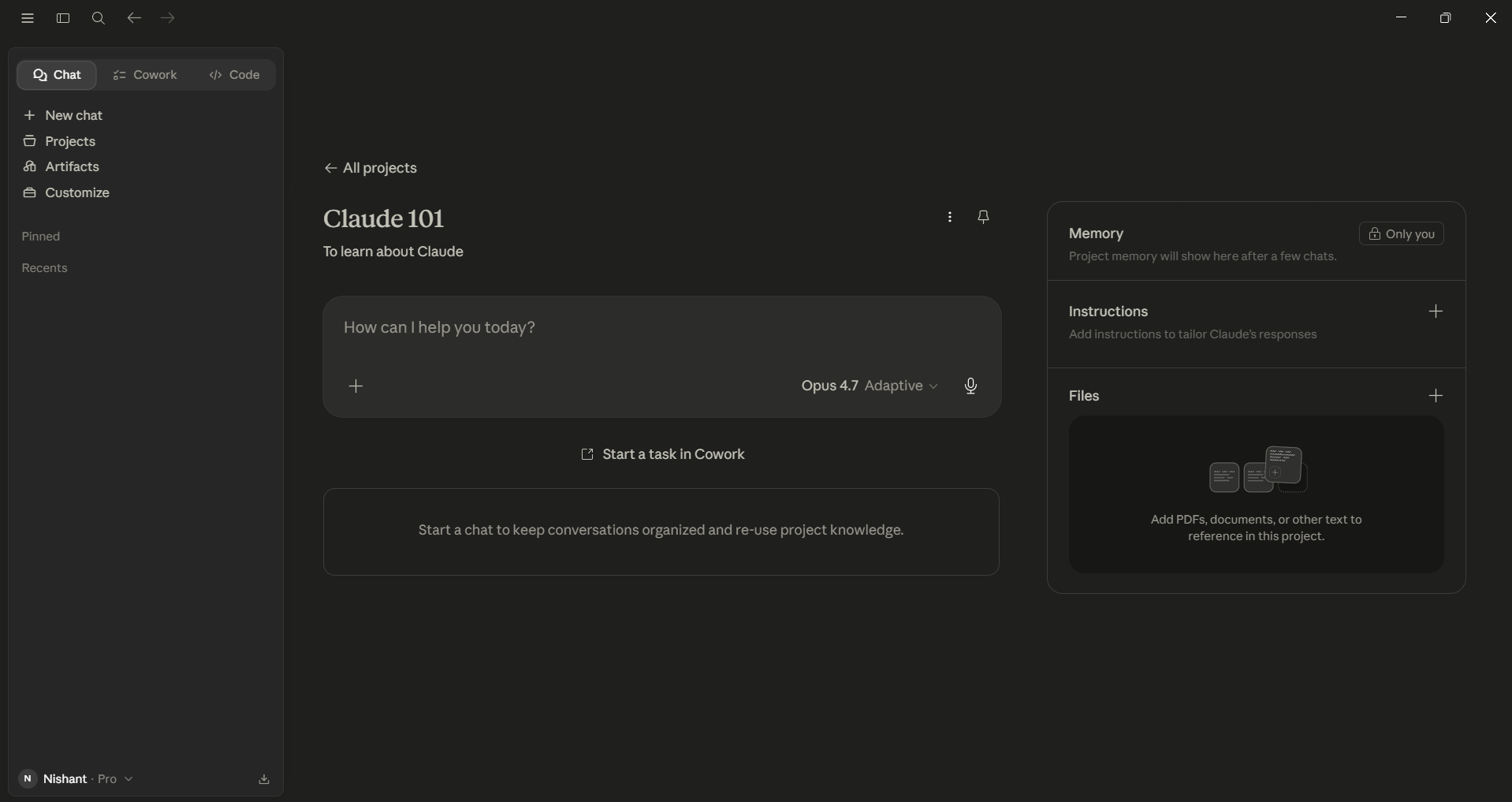This screenshot has height=802, width=1512.
Task: Expand the Nishant Pro account menu
Action: point(76,779)
